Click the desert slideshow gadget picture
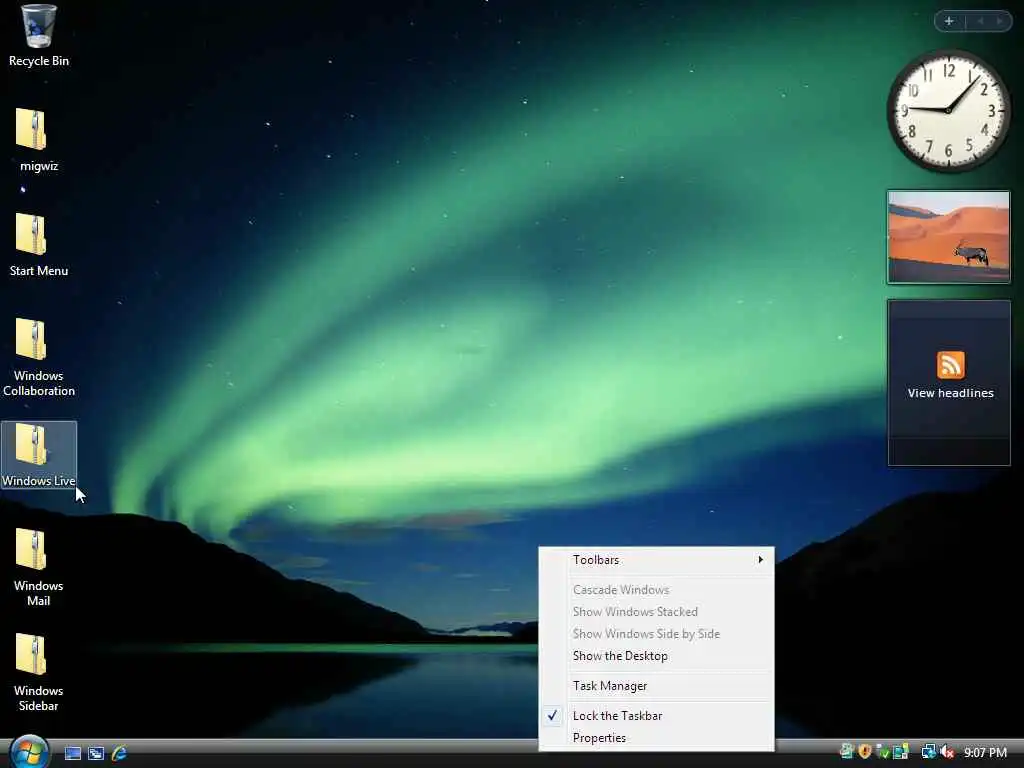The image size is (1024, 768). coord(948,237)
